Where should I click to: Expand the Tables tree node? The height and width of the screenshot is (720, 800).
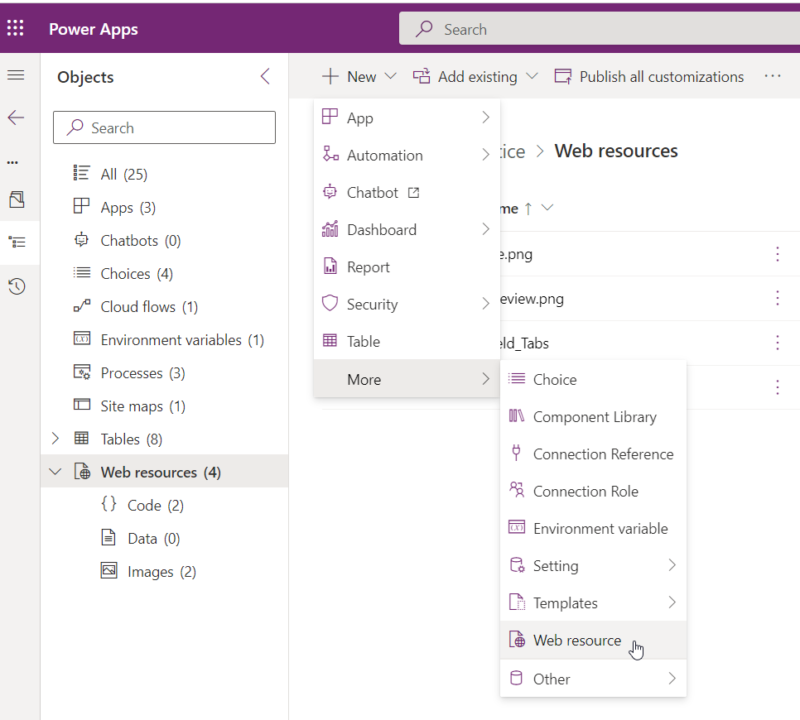tap(55, 439)
